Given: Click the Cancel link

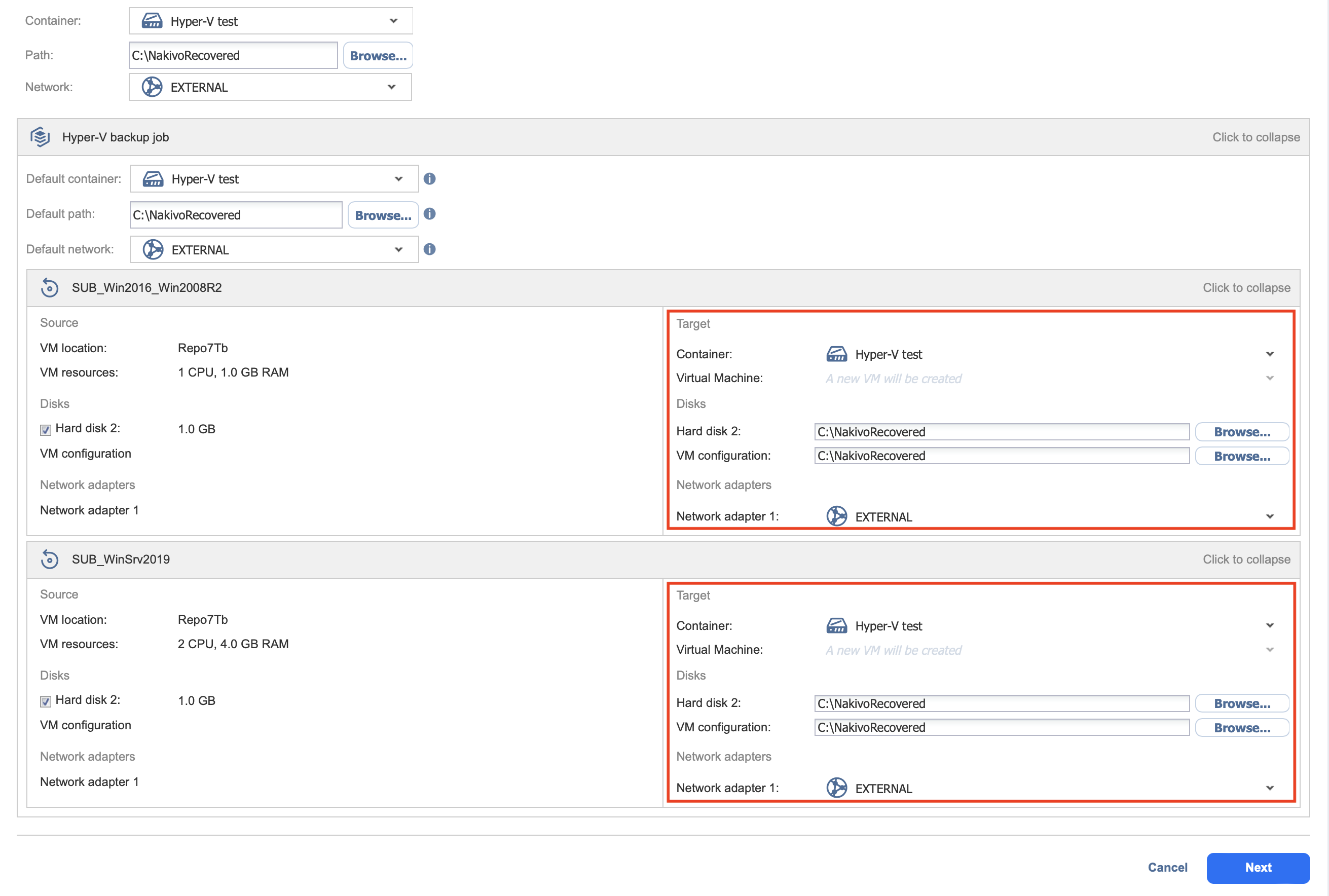Looking at the screenshot, I should tap(1167, 868).
